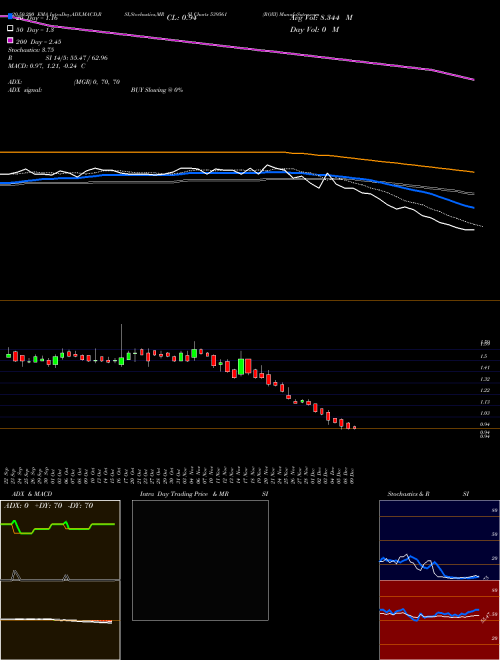Image resolution: width=500 pixels, height=660 pixels.
Task: Click the 'Intra Day Trading Price & MR' title
Action: 184,494
